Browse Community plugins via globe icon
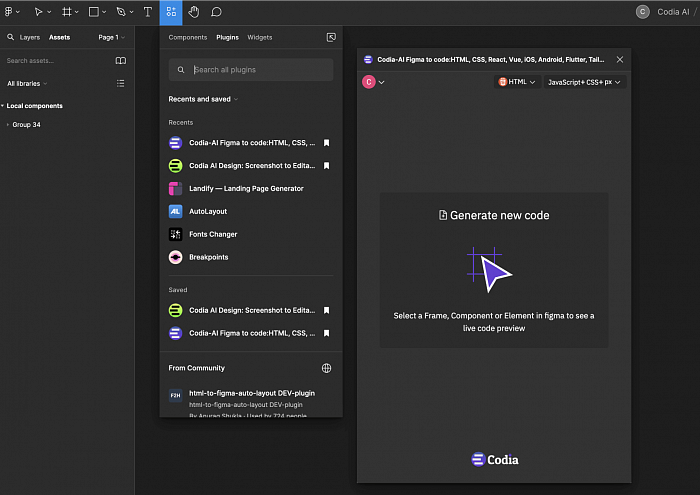This screenshot has width=700, height=495. pos(327,368)
